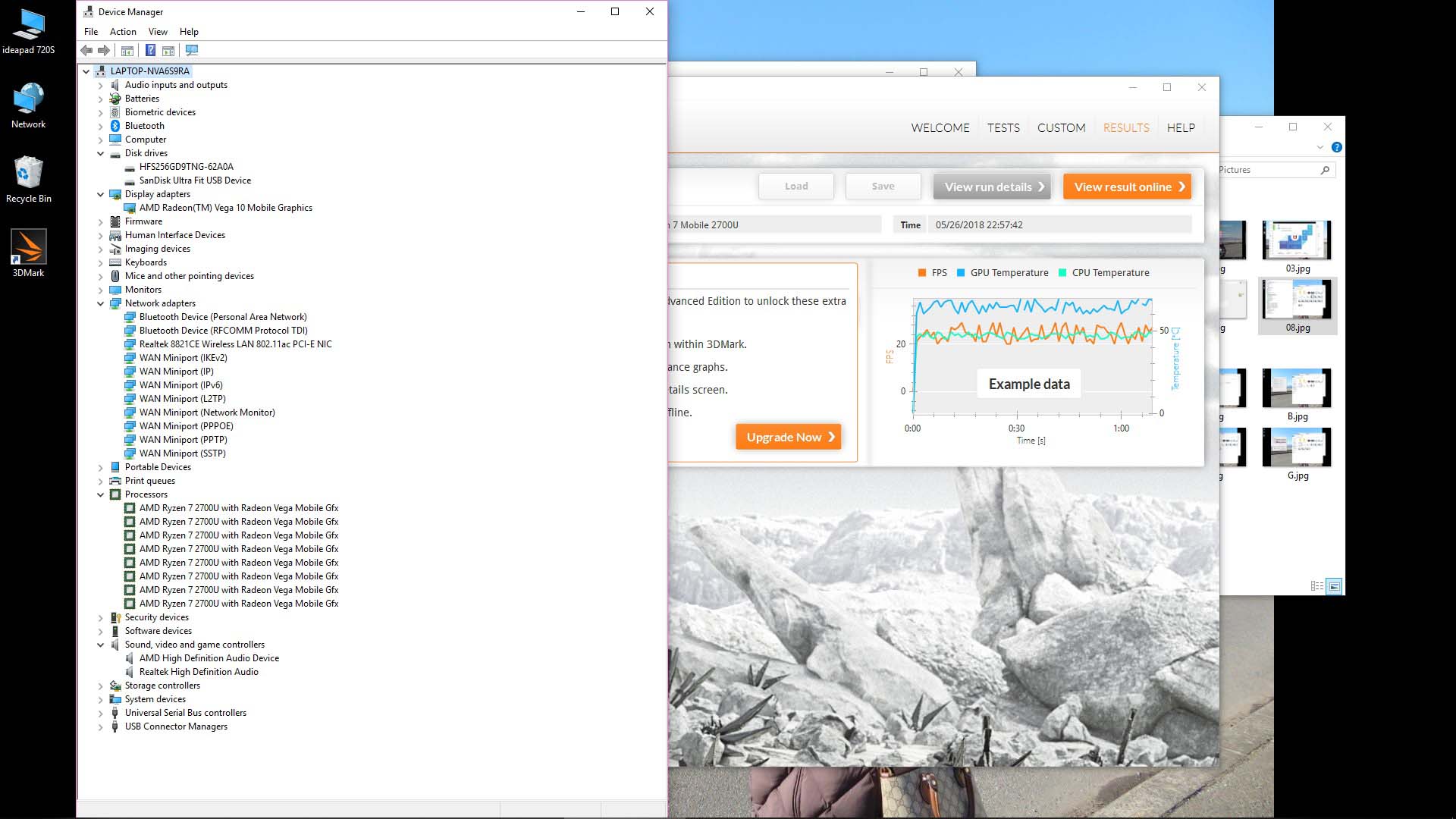1456x819 pixels.
Task: Select LAPTOP-NVA6S9RA root node
Action: coord(150,71)
